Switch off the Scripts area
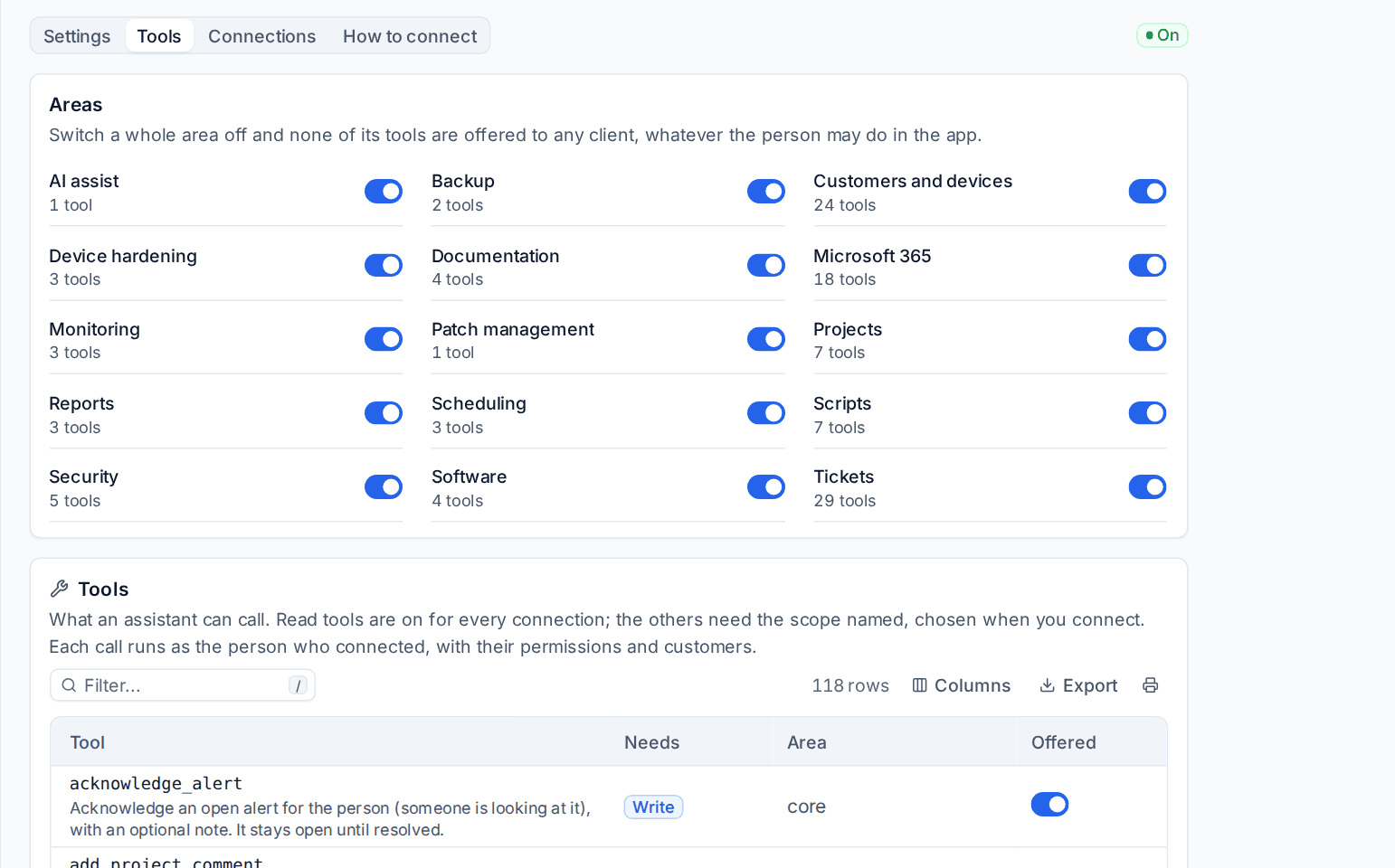 pos(1147,413)
